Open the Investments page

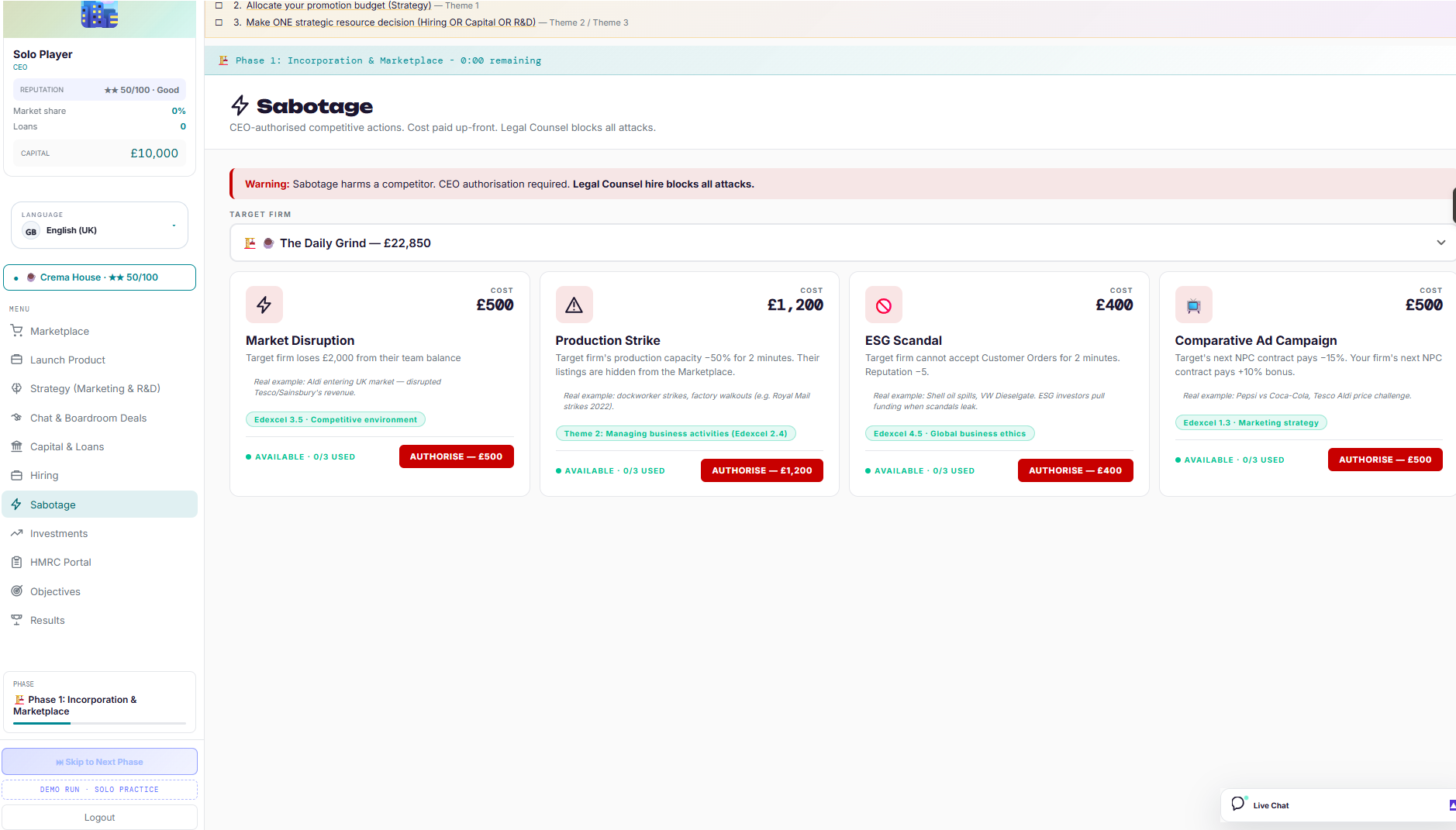(x=99, y=533)
